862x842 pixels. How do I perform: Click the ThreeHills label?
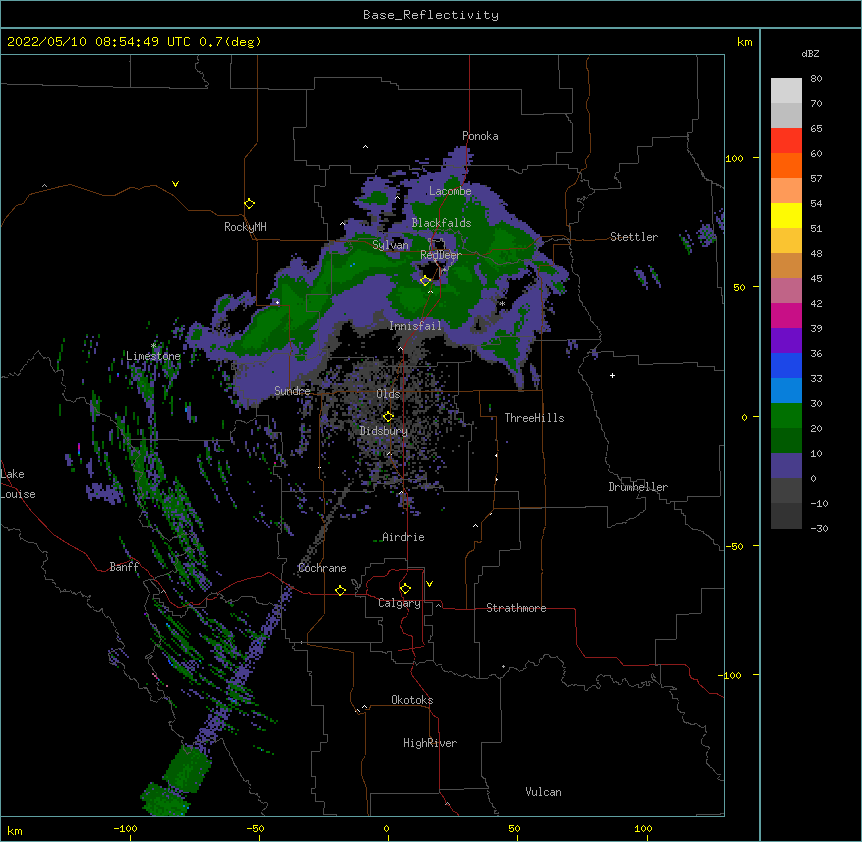(534, 418)
